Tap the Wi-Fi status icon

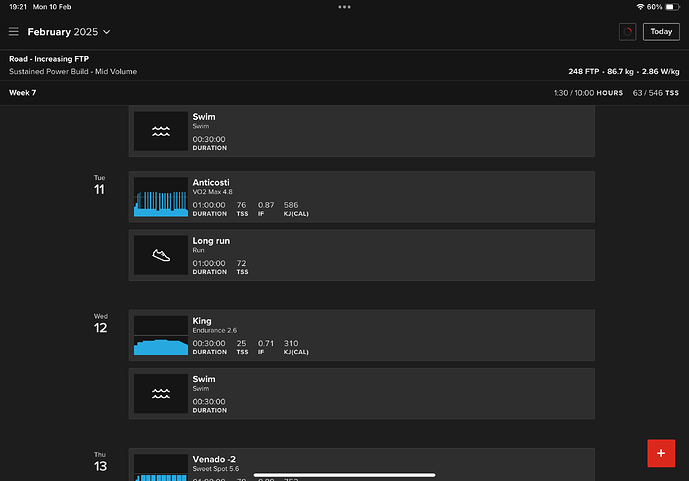[x=640, y=7]
